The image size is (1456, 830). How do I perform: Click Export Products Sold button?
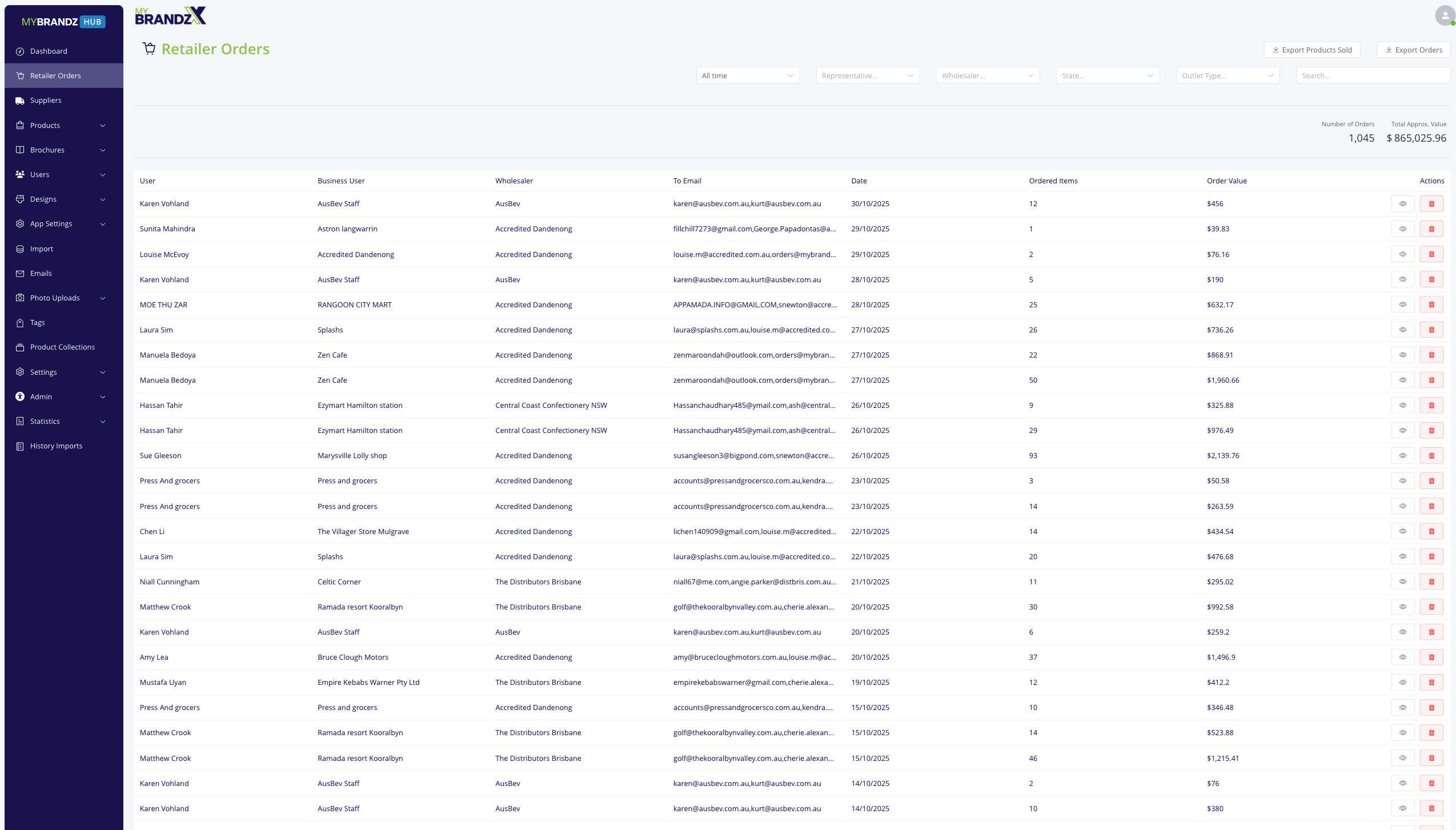1311,50
